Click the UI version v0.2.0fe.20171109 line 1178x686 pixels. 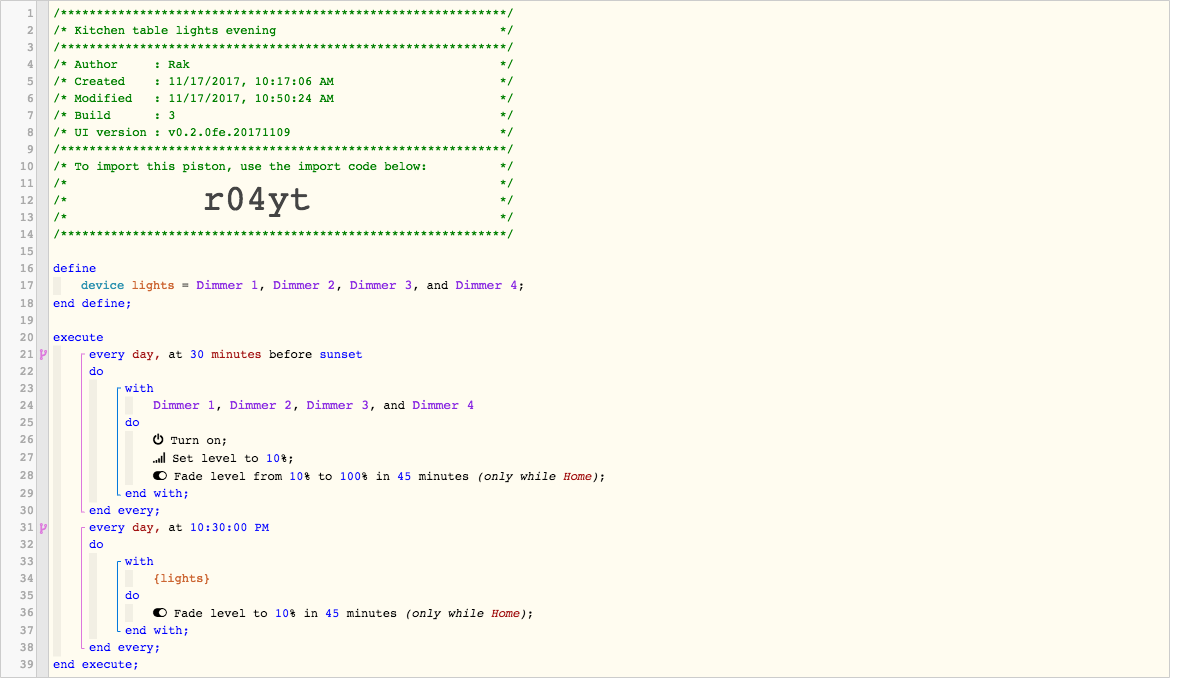point(282,132)
